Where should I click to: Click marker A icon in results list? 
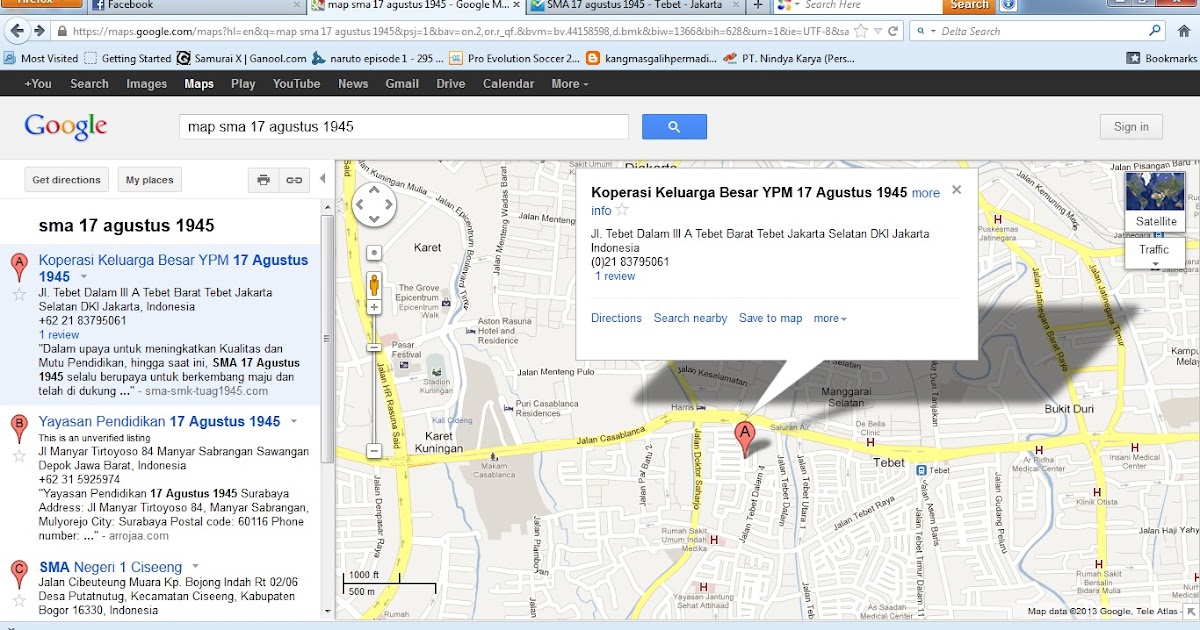18,268
